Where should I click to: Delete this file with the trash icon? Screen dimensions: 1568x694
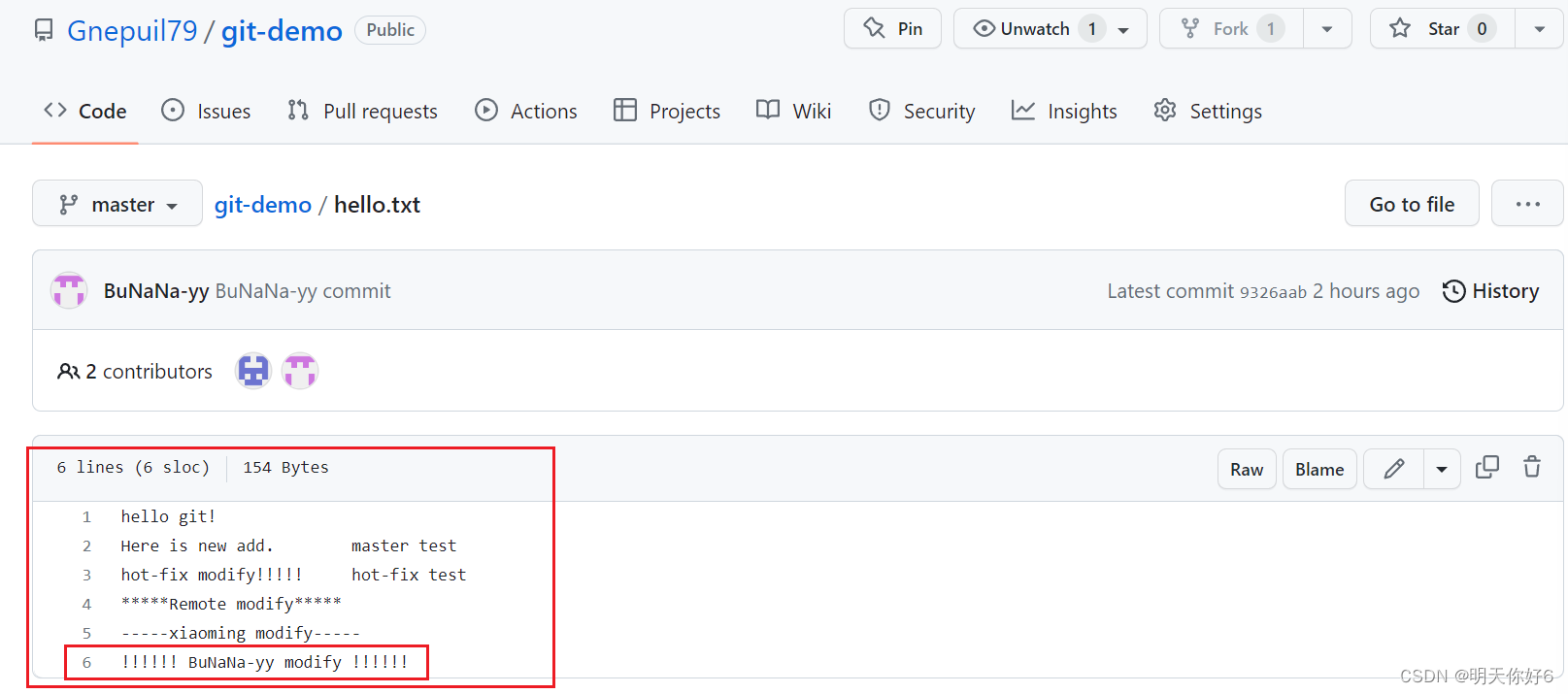[1532, 467]
